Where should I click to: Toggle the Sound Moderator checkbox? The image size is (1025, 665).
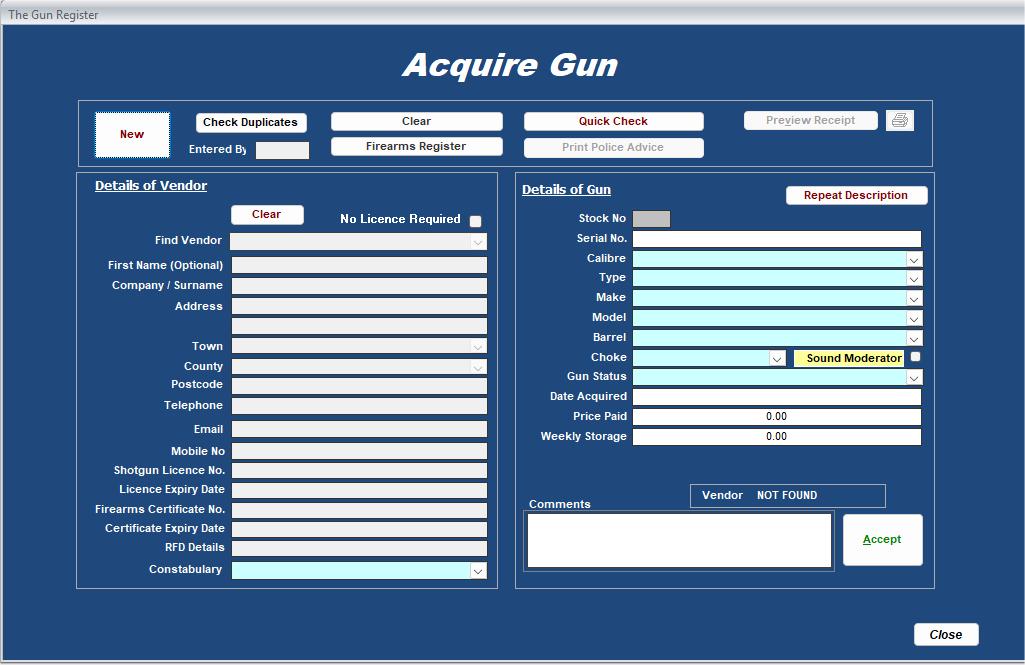(913, 357)
